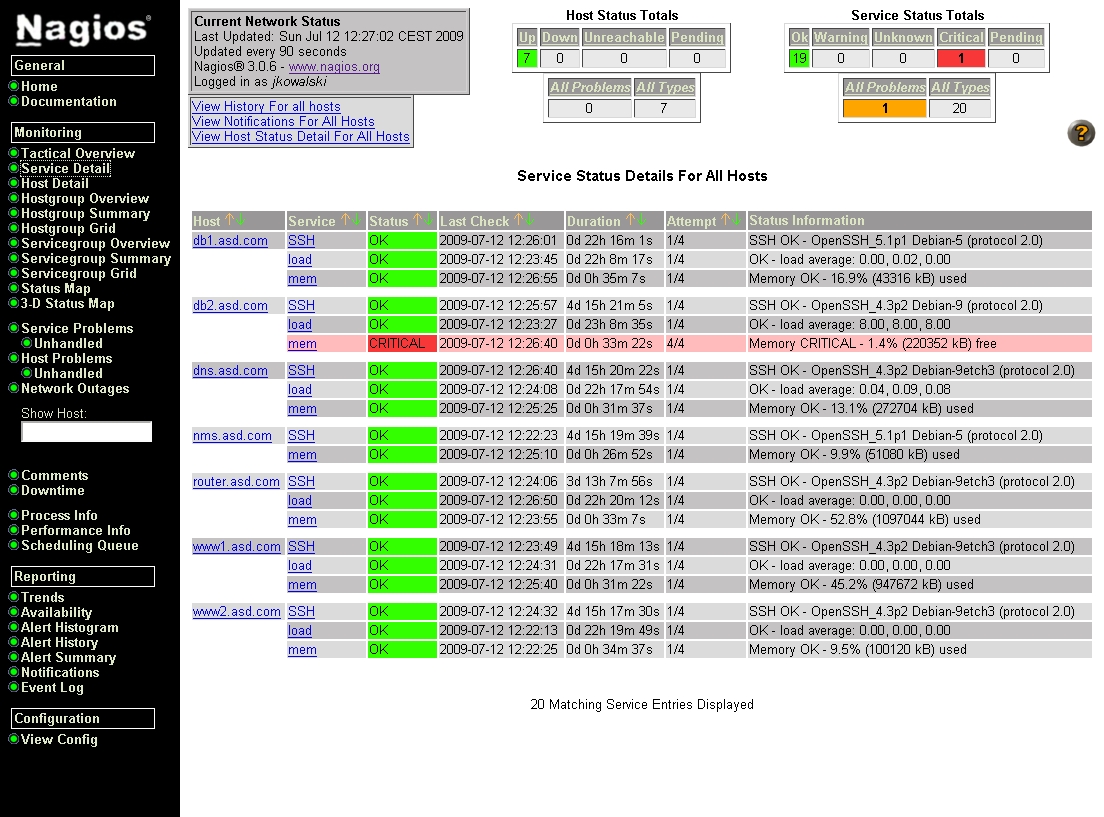This screenshot has height=817, width=1104.
Task: Open Trends report
Action: click(42, 597)
